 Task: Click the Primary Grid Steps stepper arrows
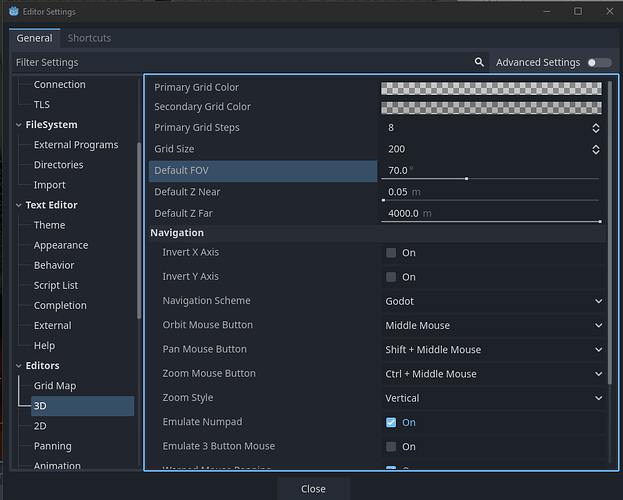pos(596,128)
